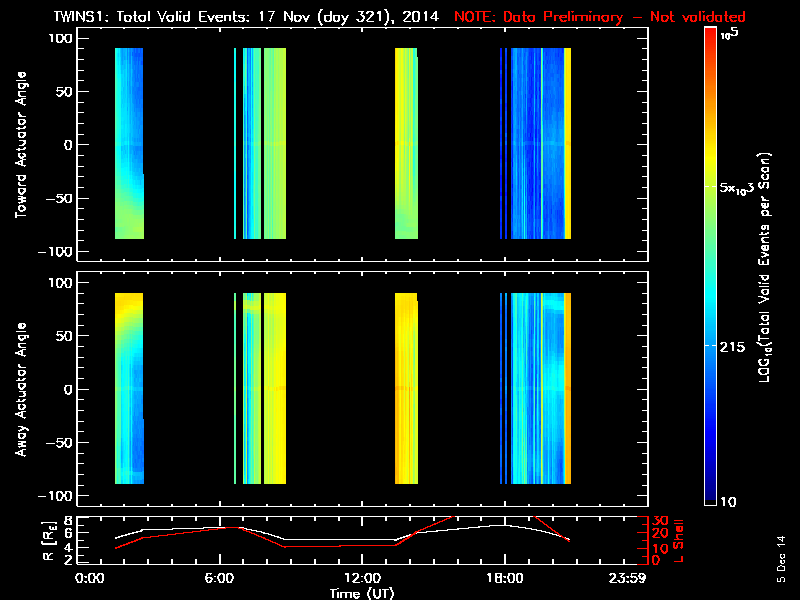Click the plot title 'TWINS1: Total Valid Events'
This screenshot has height=600, width=800.
click(152, 16)
